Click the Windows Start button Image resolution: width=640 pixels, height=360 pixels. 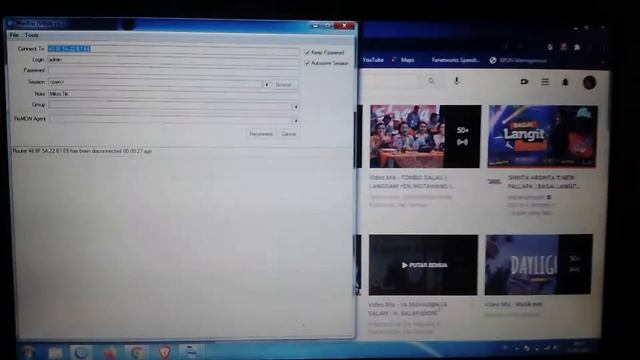click(29, 352)
